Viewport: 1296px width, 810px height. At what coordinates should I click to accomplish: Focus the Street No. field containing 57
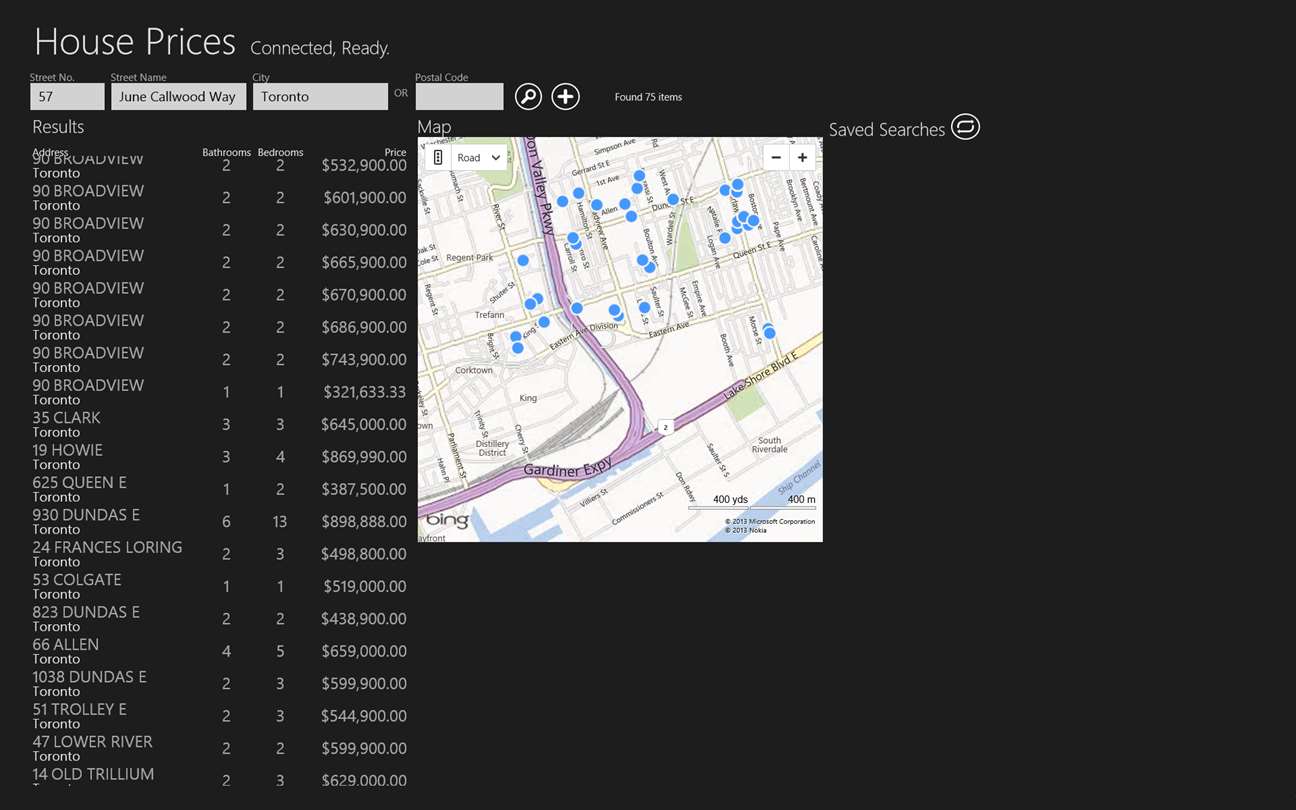click(x=67, y=96)
